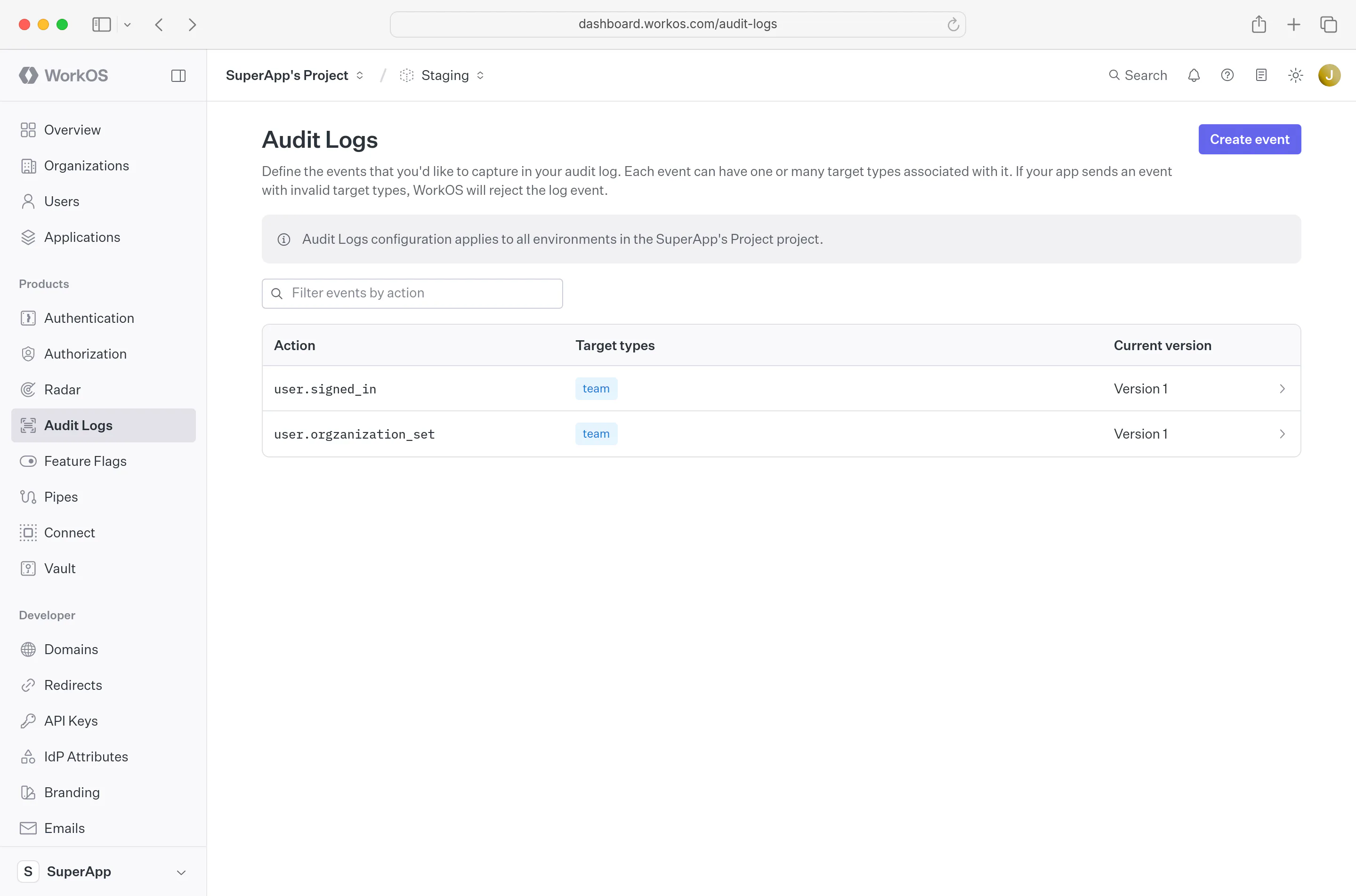
Task: Click the Authorization shield icon
Action: 28,354
